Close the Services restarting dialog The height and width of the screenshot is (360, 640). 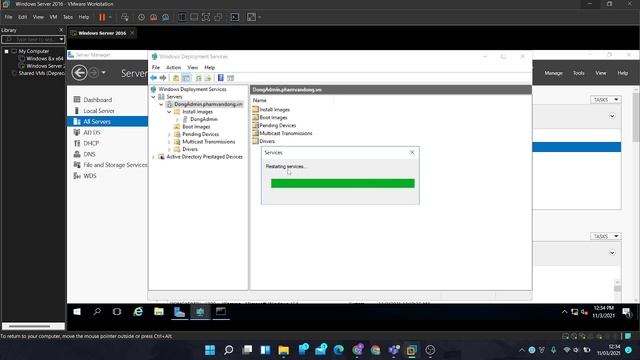(412, 152)
